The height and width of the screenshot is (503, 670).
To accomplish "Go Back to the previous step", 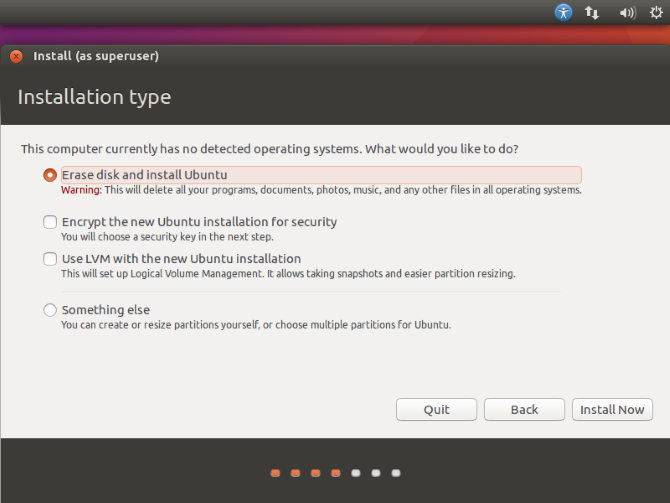I will click(524, 409).
